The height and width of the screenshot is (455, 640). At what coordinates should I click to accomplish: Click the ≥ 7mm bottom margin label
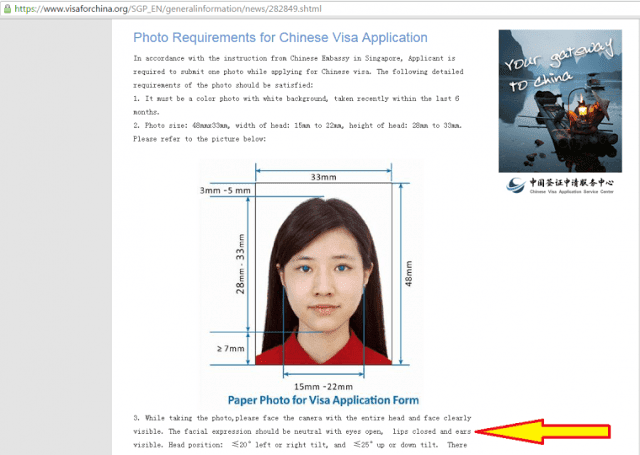coord(231,348)
